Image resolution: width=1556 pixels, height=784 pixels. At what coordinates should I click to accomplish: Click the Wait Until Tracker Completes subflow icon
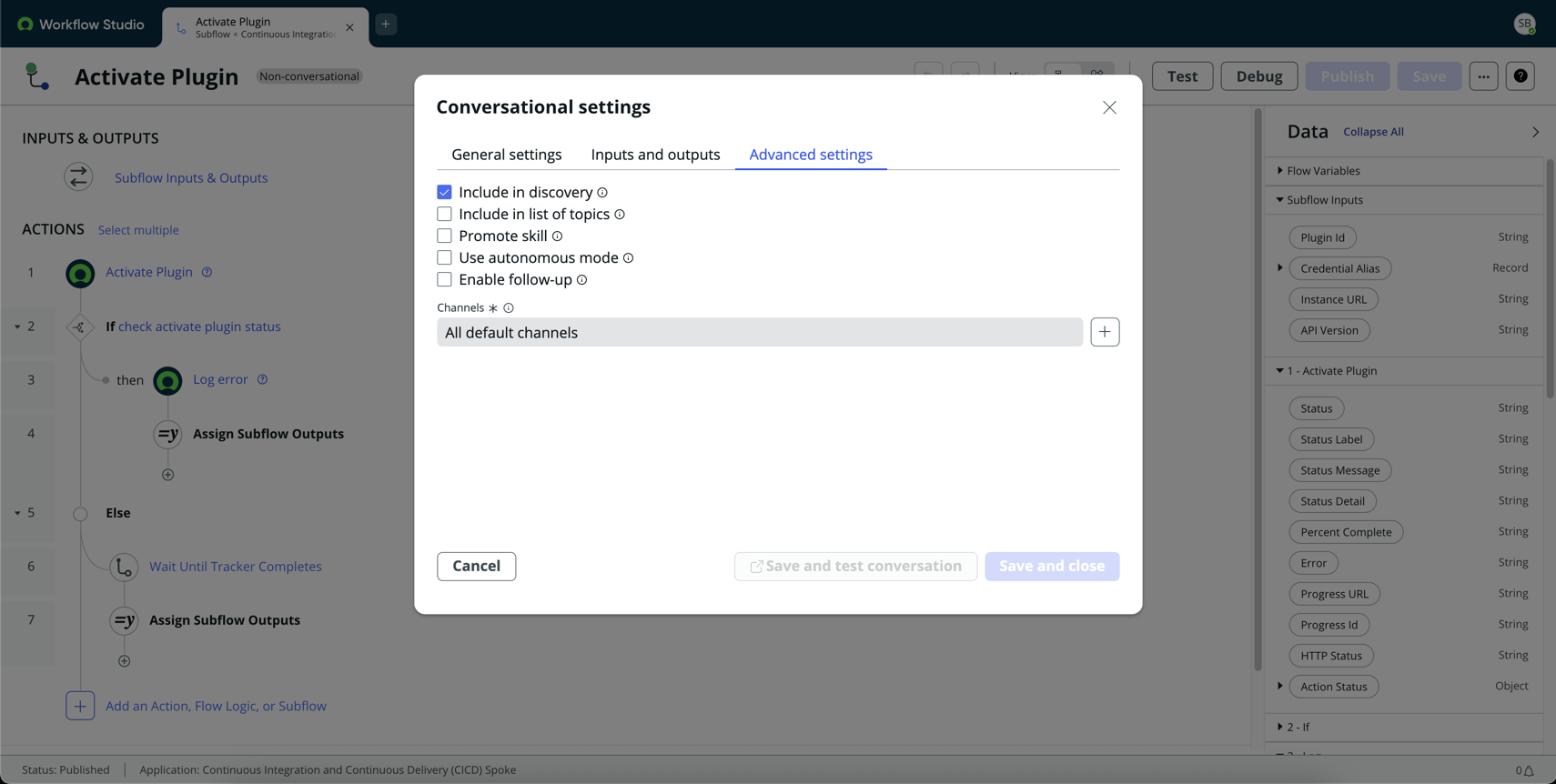tap(124, 567)
